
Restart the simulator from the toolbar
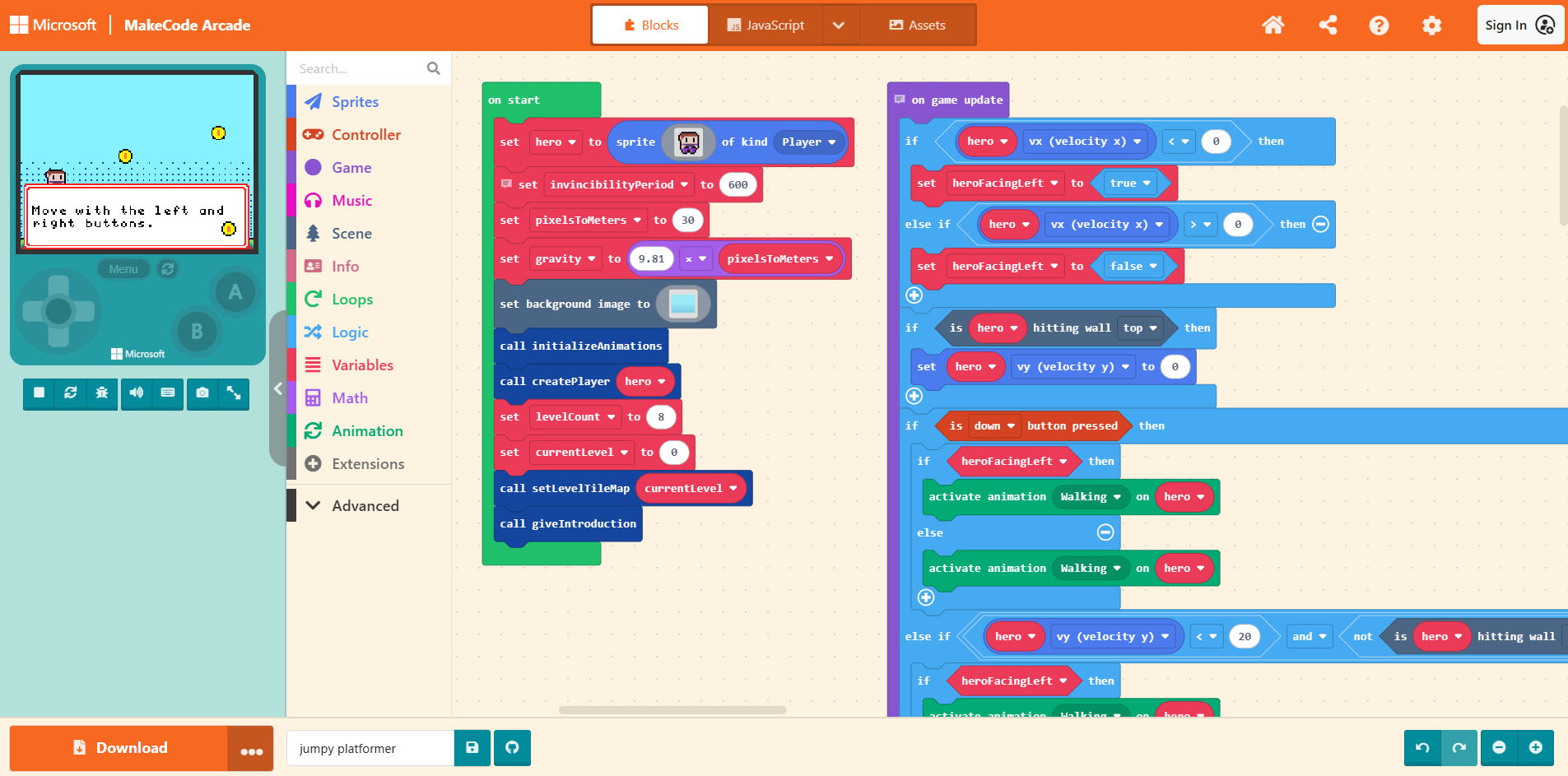71,393
